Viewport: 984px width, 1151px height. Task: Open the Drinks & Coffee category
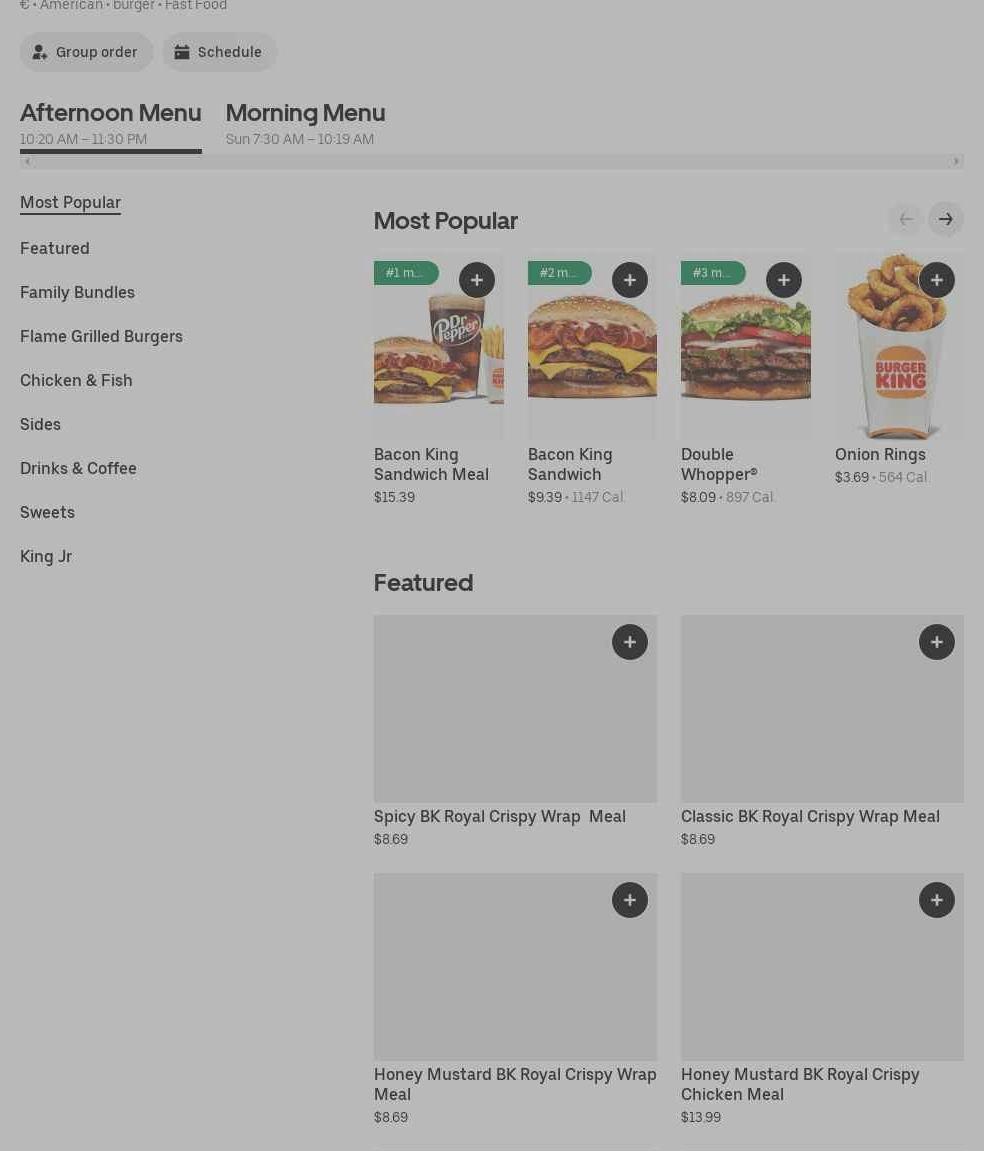(78, 468)
